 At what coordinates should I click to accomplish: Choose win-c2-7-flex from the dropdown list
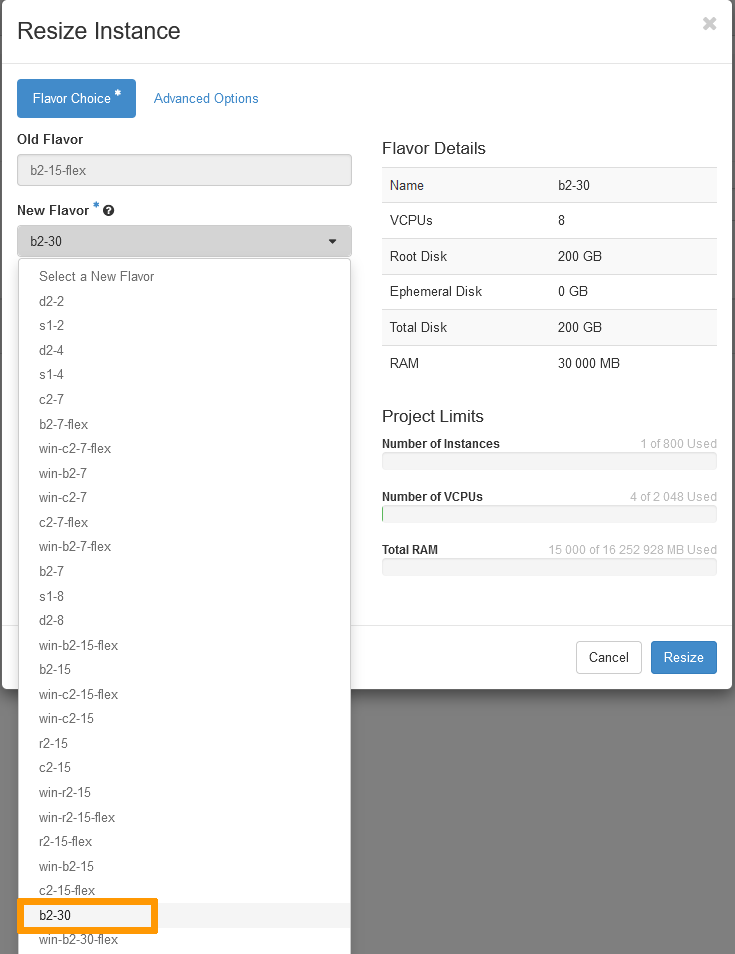(75, 448)
